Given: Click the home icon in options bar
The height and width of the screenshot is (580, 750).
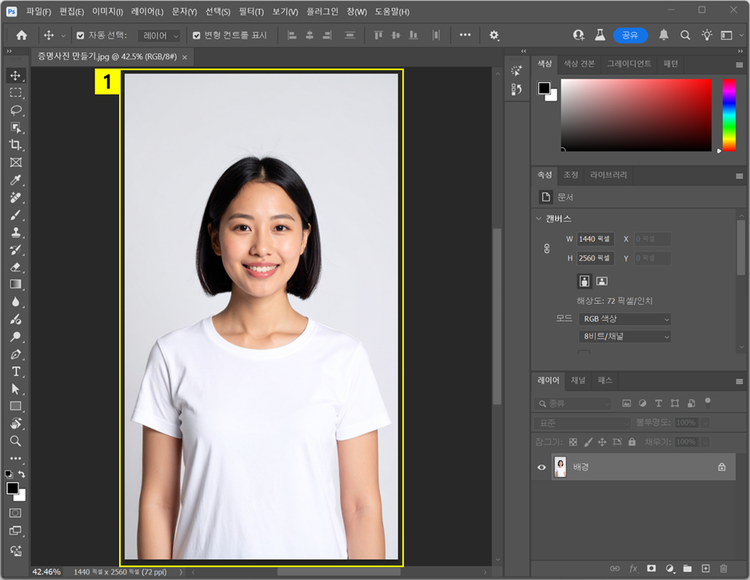Looking at the screenshot, I should coord(21,35).
